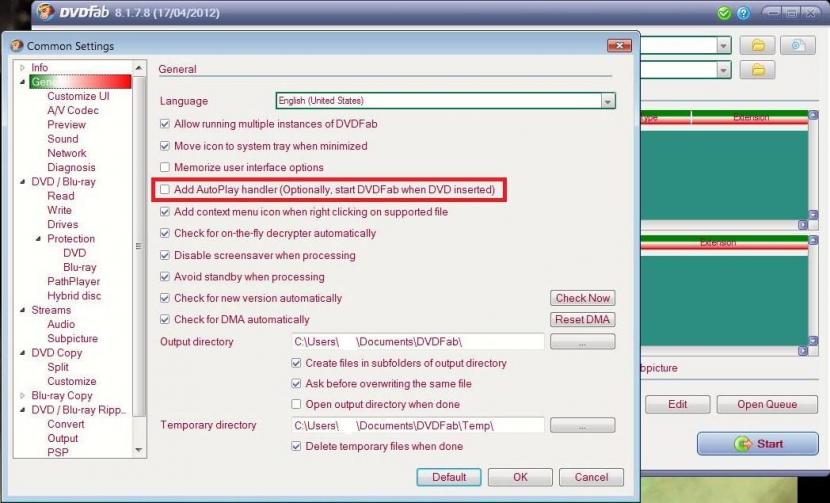The width and height of the screenshot is (830, 503).
Task: Enable Add AutoPlay handler checkbox
Action: (x=165, y=190)
